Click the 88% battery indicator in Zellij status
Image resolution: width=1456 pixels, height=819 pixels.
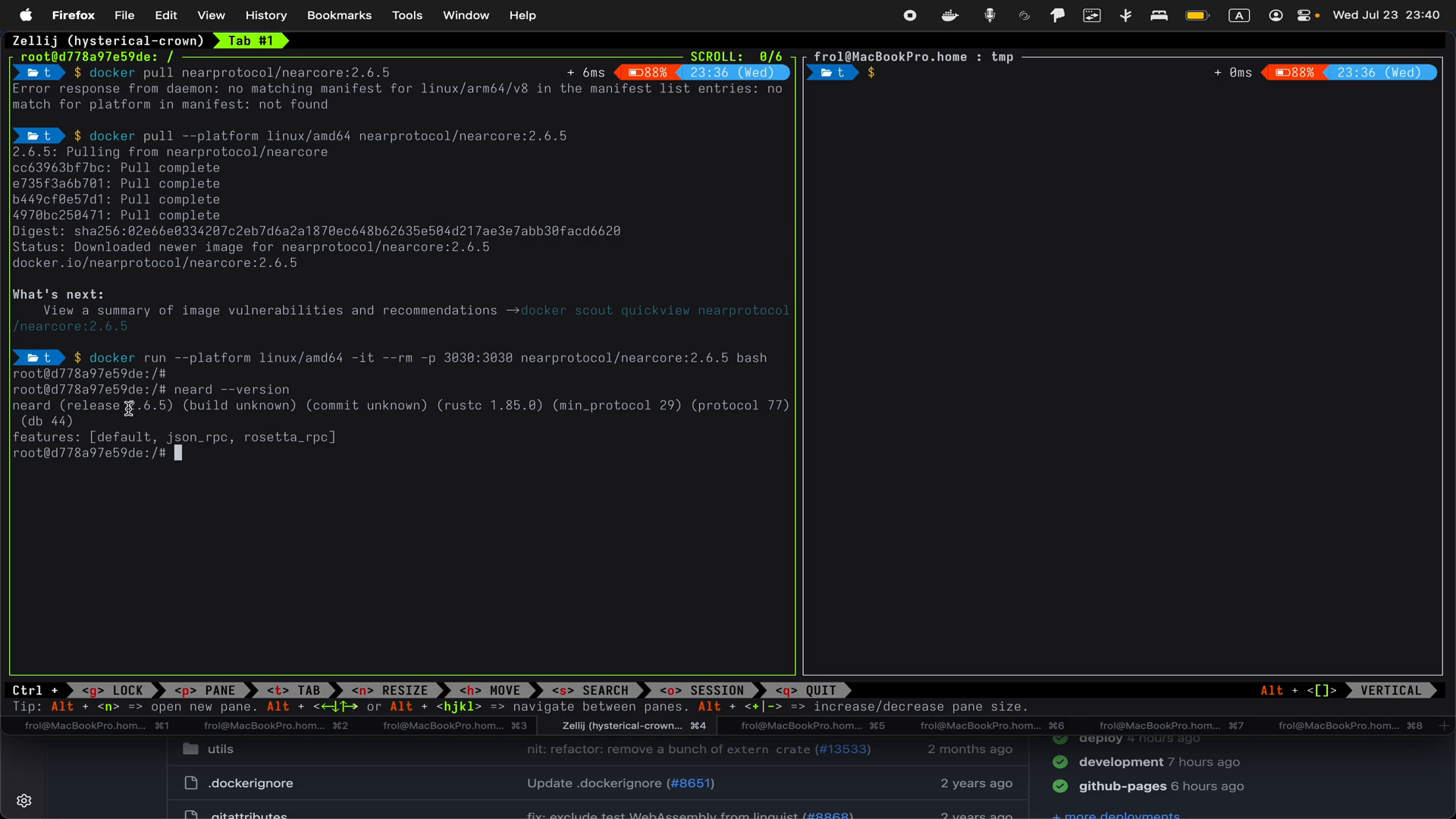(647, 72)
